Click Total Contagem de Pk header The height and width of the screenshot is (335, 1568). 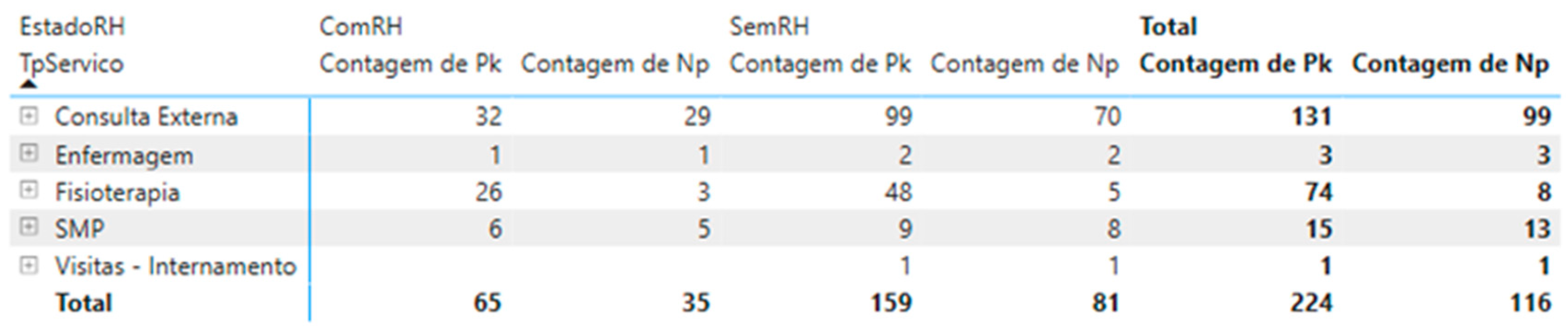point(1236,64)
